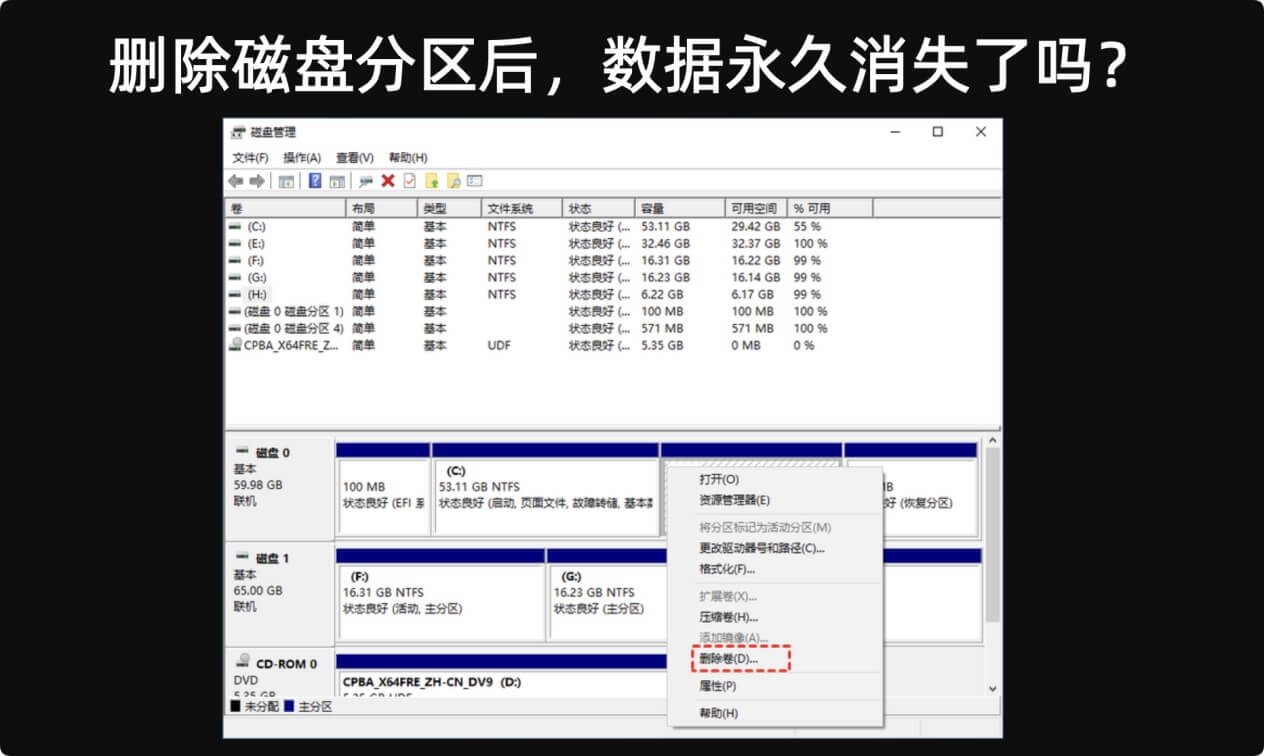Toggle the Show/Hide Console Tree toolbar icon
Viewport: 1264px width, 756px height.
tap(289, 181)
